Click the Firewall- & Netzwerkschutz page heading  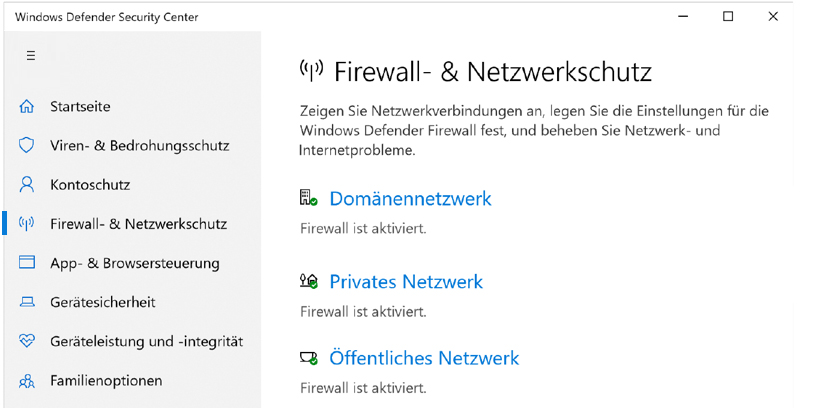click(493, 72)
